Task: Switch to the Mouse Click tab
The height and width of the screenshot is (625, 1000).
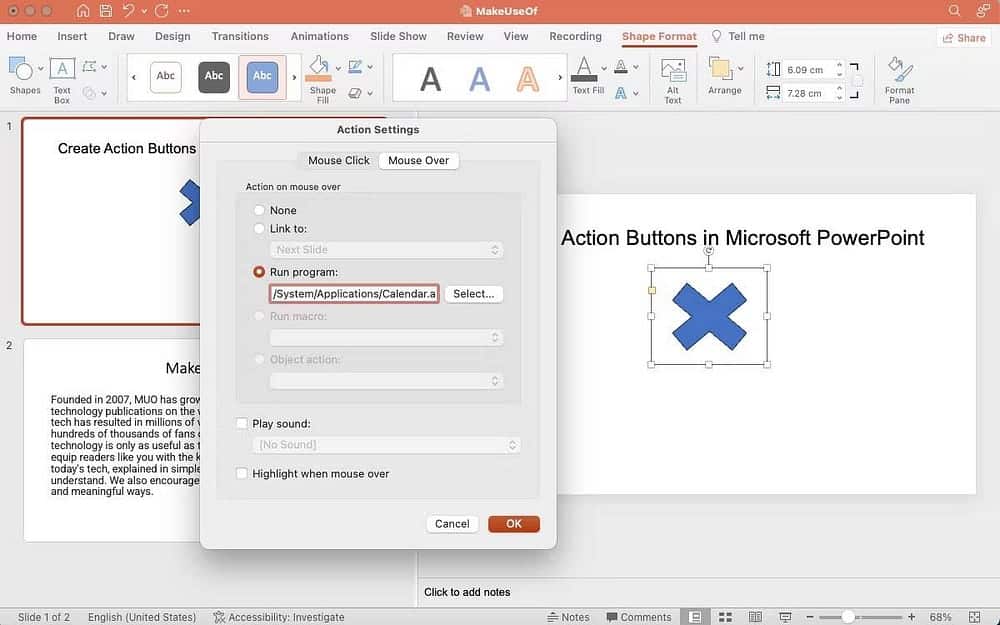Action: pyautogui.click(x=338, y=160)
